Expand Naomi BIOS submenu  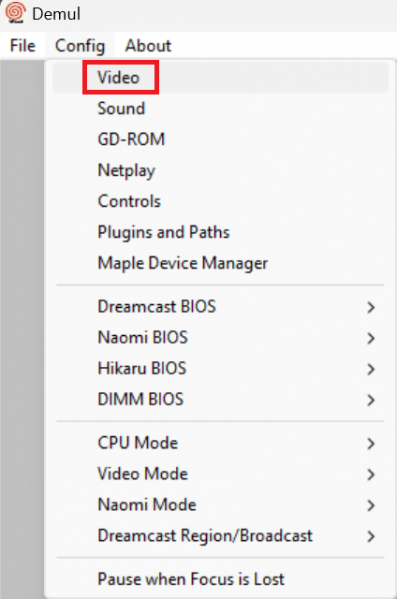[x=220, y=338]
